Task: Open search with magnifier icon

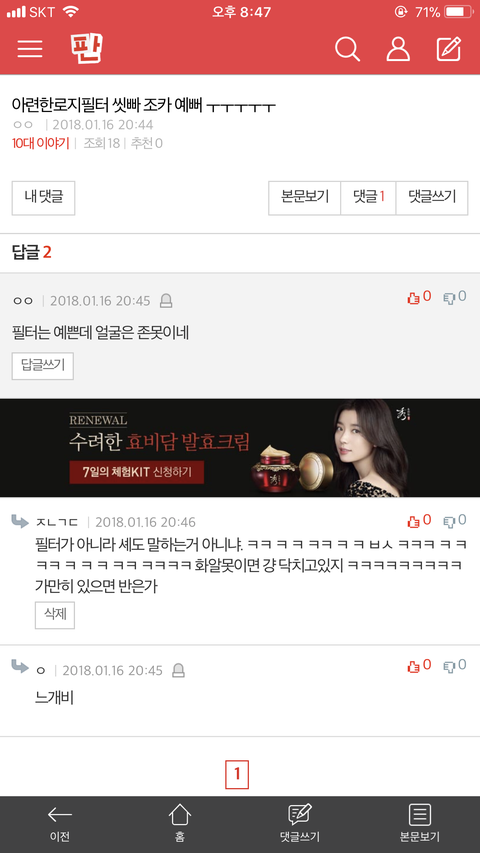Action: coord(347,49)
